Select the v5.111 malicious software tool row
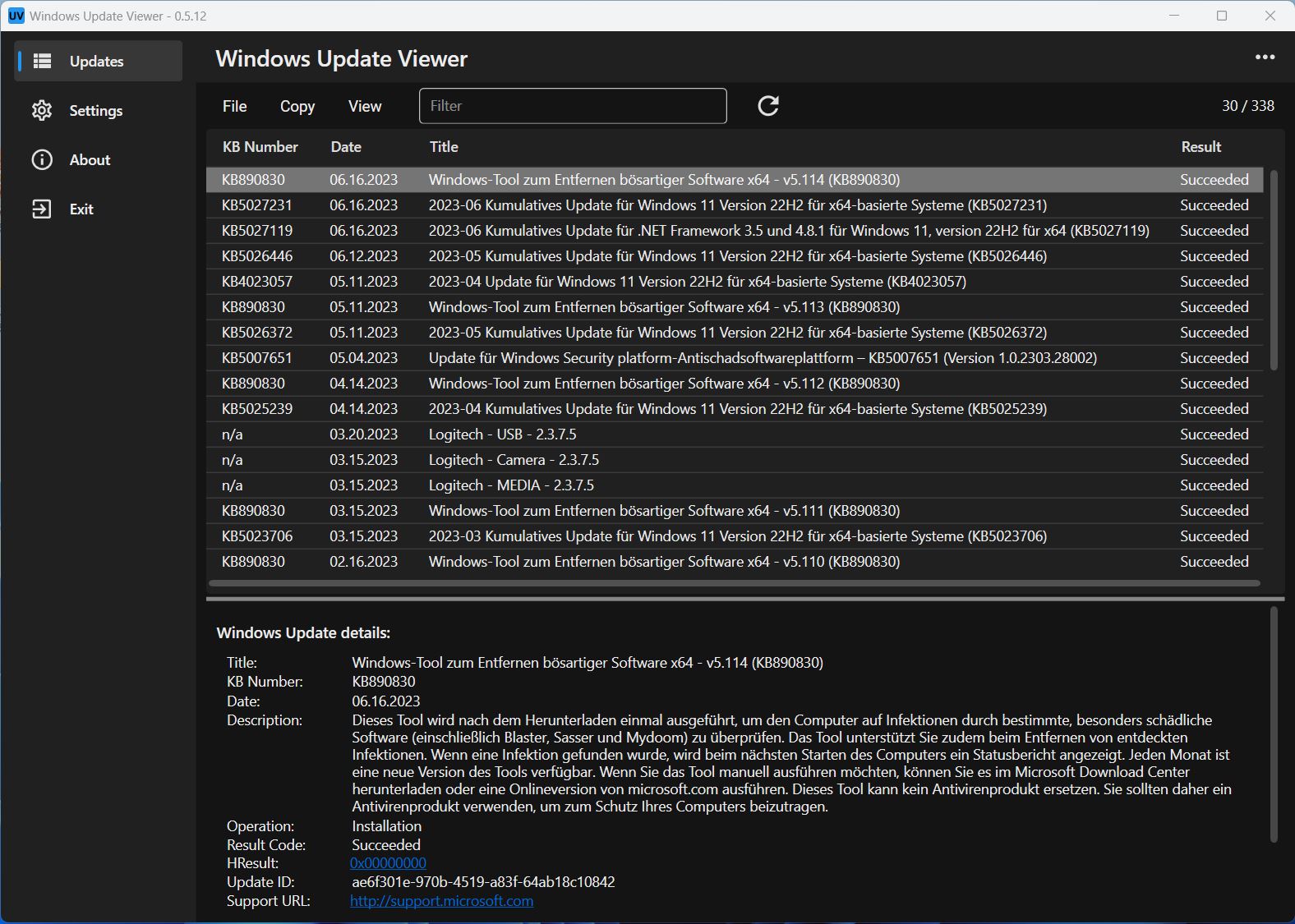This screenshot has width=1295, height=924. pyautogui.click(x=735, y=511)
